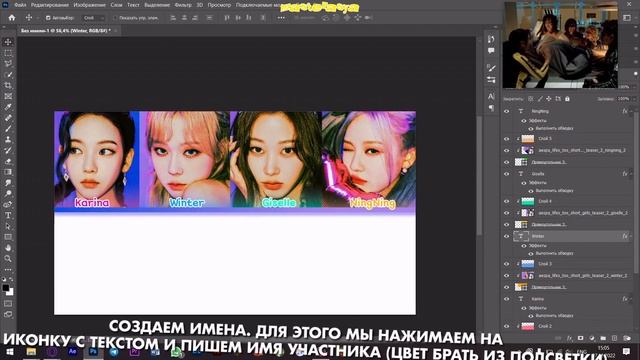
Task: Open the Windows Start menu
Action: coord(9,352)
